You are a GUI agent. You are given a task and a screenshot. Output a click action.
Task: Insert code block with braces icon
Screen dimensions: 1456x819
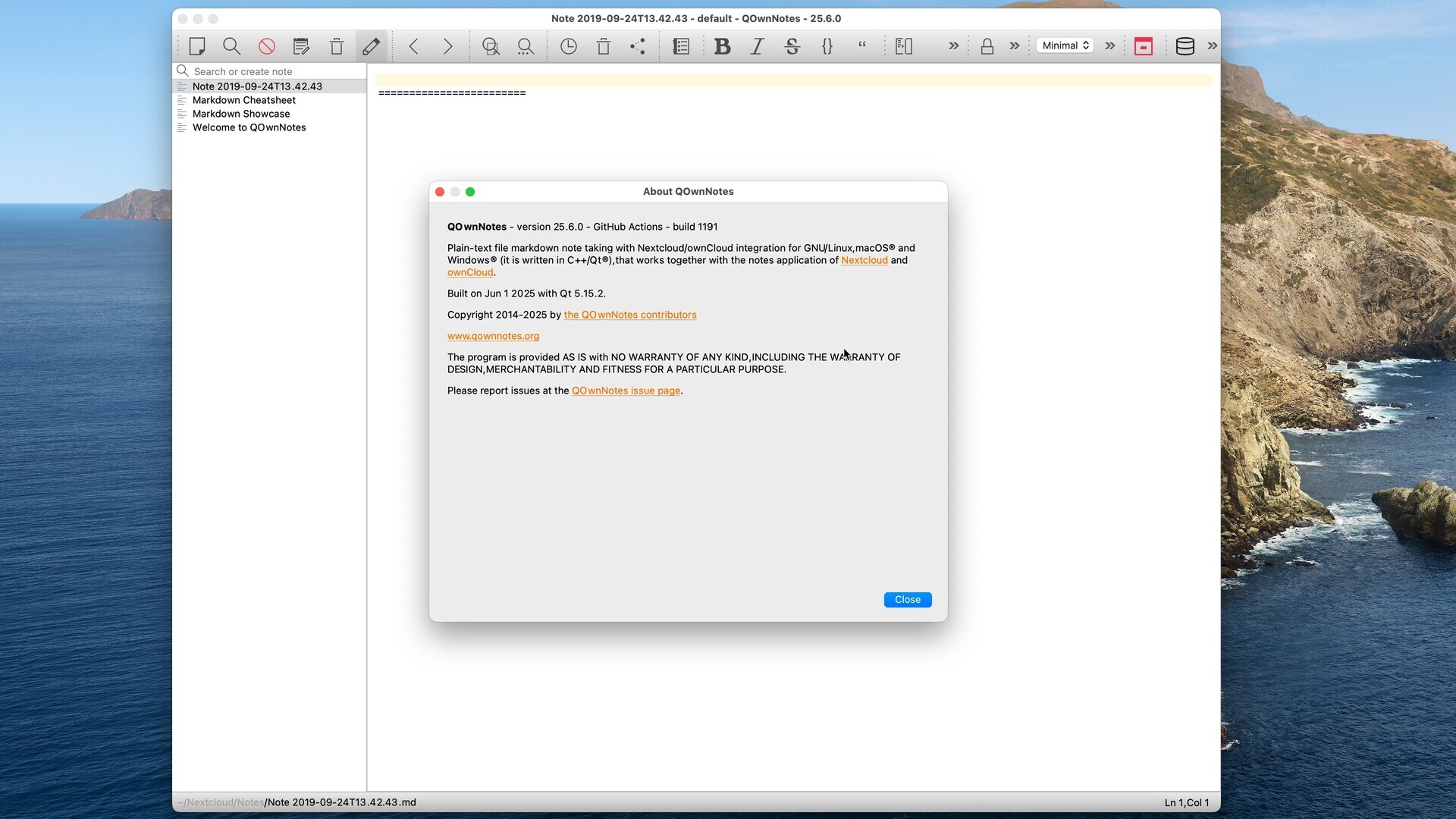click(827, 46)
